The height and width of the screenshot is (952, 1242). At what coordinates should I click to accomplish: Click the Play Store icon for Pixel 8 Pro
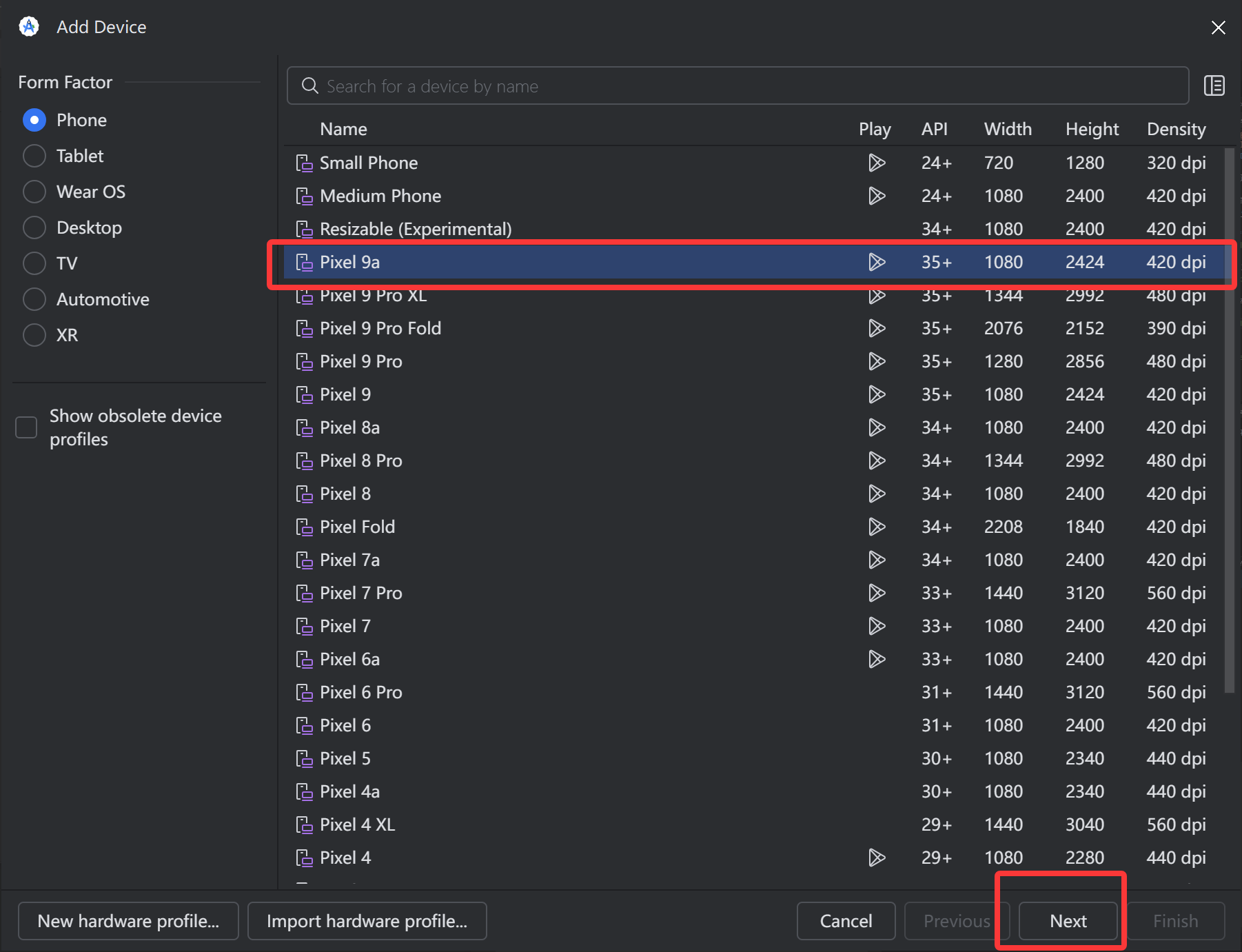pyautogui.click(x=877, y=460)
